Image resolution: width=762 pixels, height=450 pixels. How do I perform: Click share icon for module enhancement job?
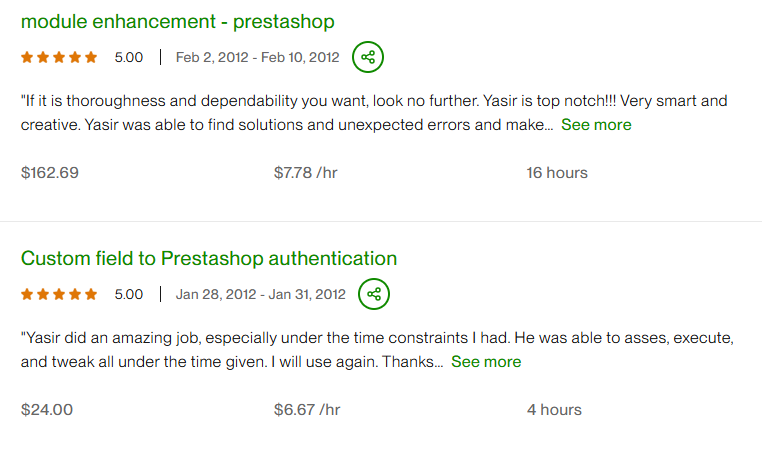[368, 57]
